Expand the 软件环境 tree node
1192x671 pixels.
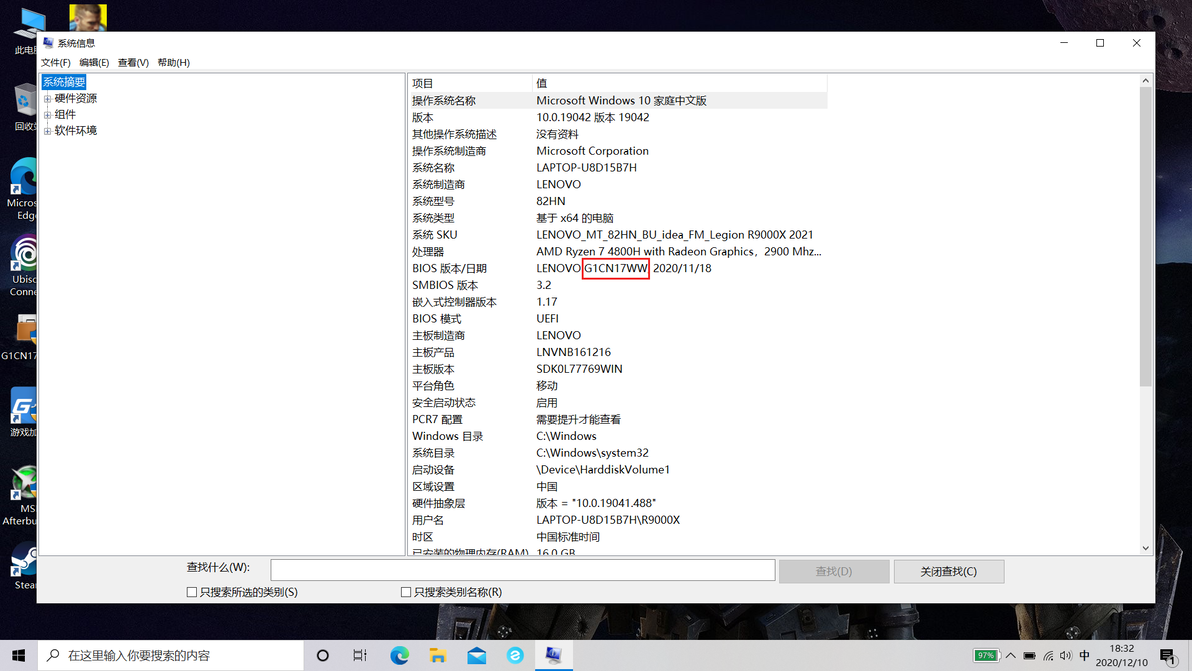coord(48,131)
